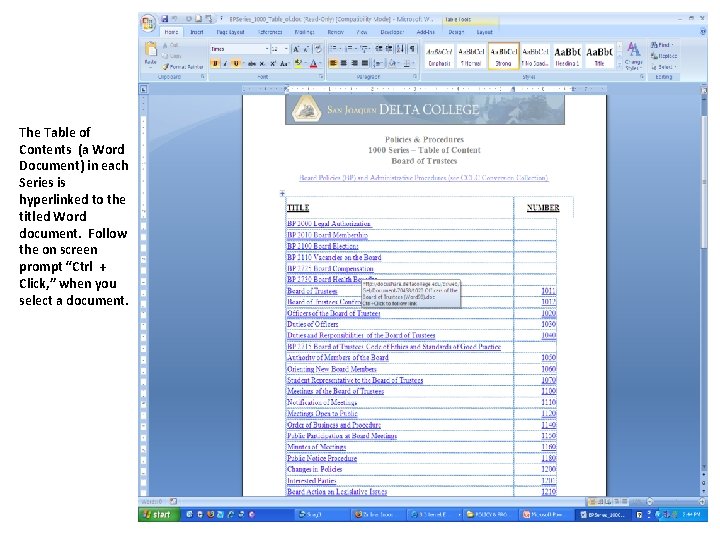Show or hide paragraph marks
Screen dimensions: 720x540
click(x=412, y=49)
